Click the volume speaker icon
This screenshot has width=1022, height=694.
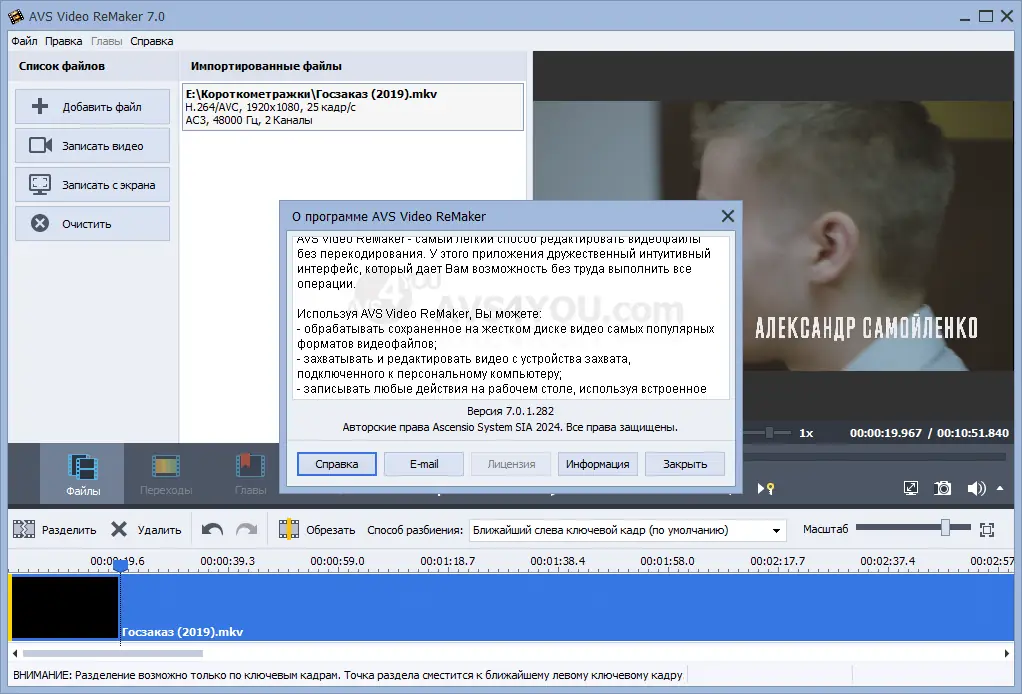click(976, 488)
